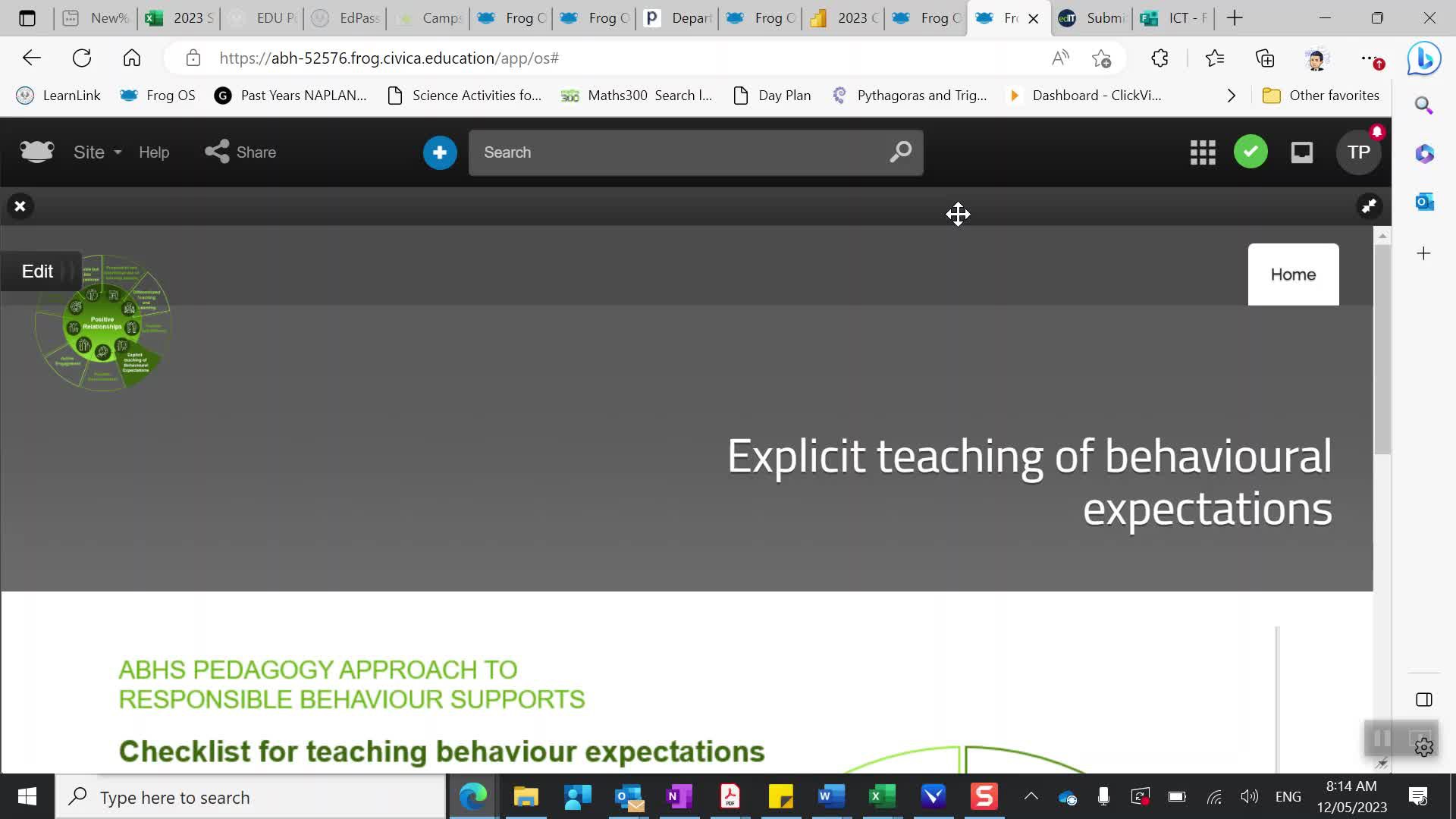Click the Share button

(x=241, y=152)
